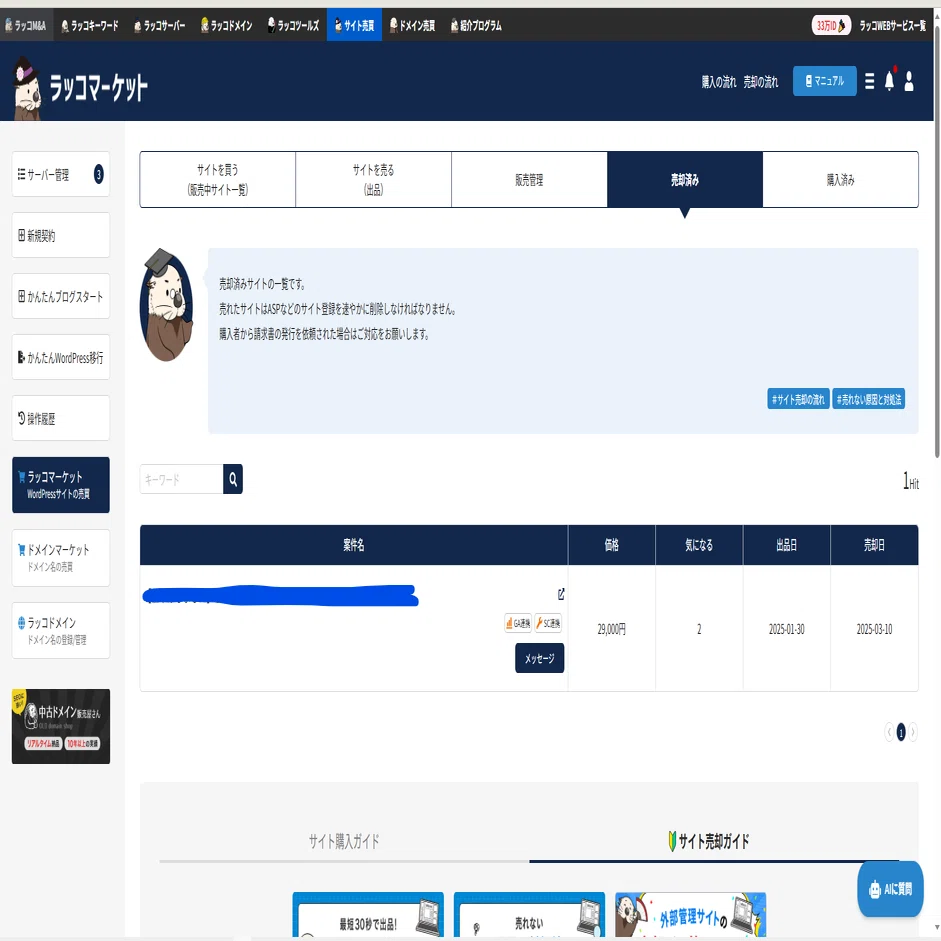Click the 33万ID badge
Viewport: 941px width, 941px height.
[x=831, y=25]
